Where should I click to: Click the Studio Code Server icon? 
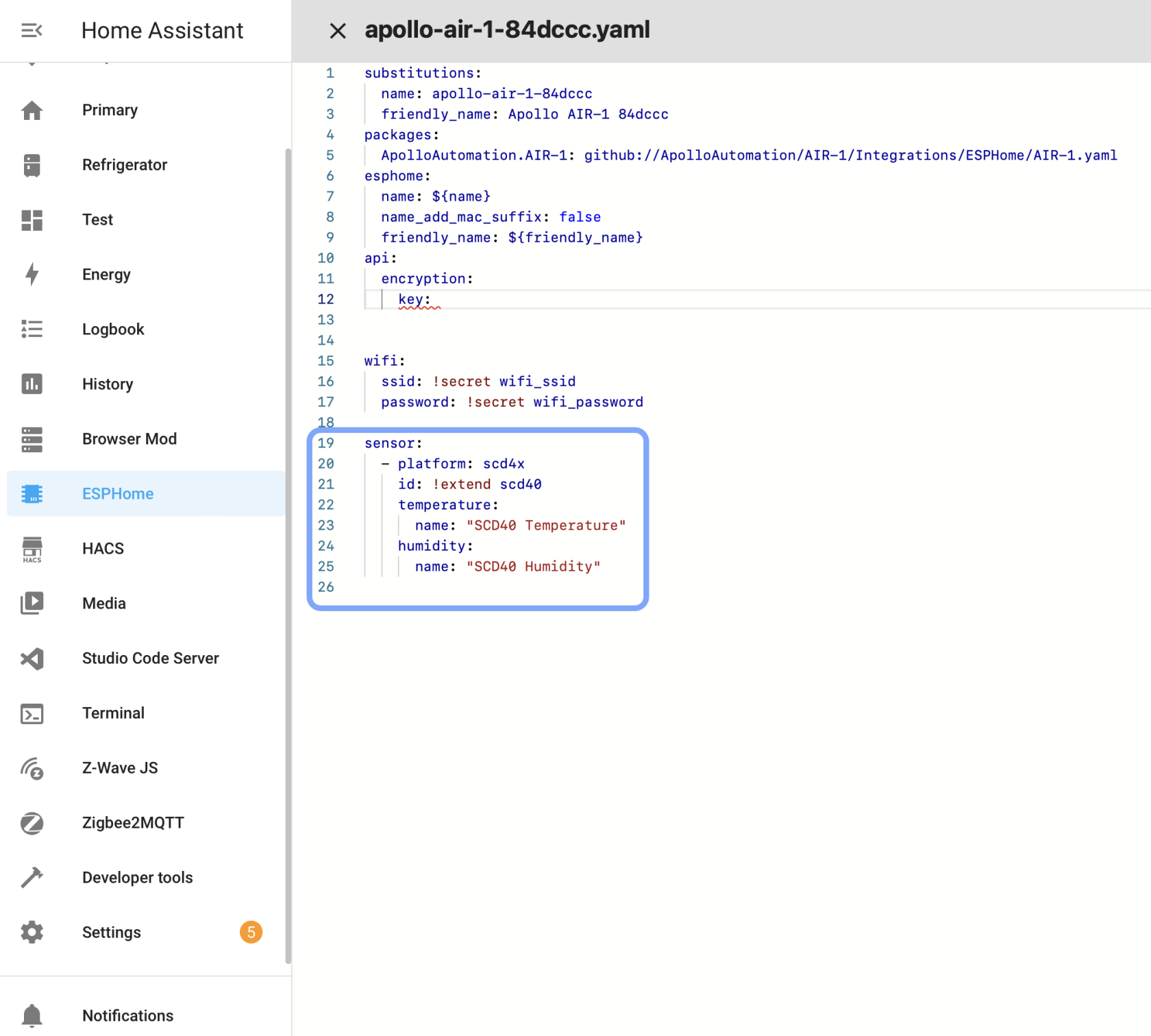pos(32,658)
